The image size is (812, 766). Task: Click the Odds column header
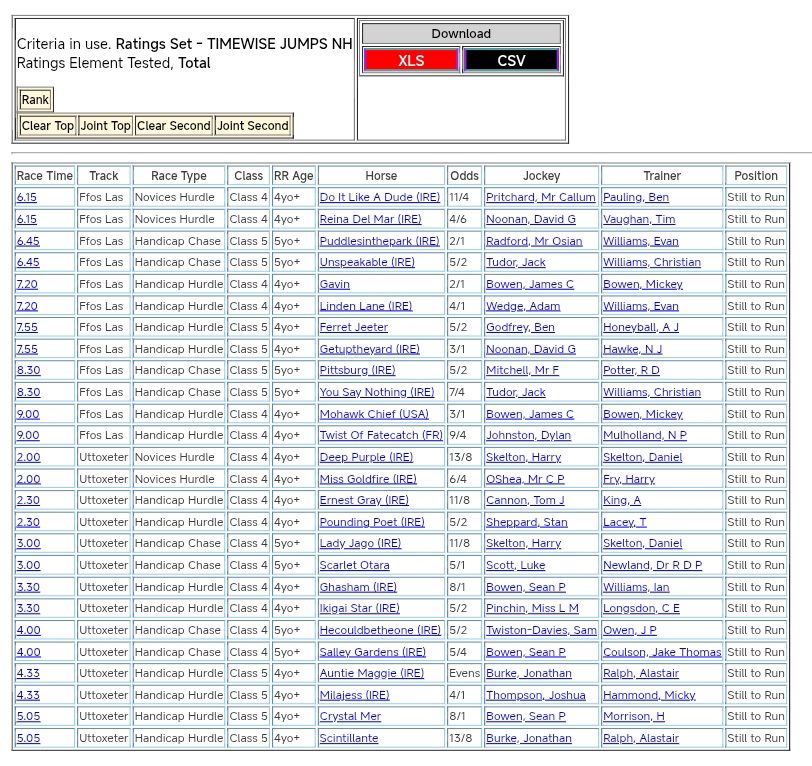coord(464,176)
